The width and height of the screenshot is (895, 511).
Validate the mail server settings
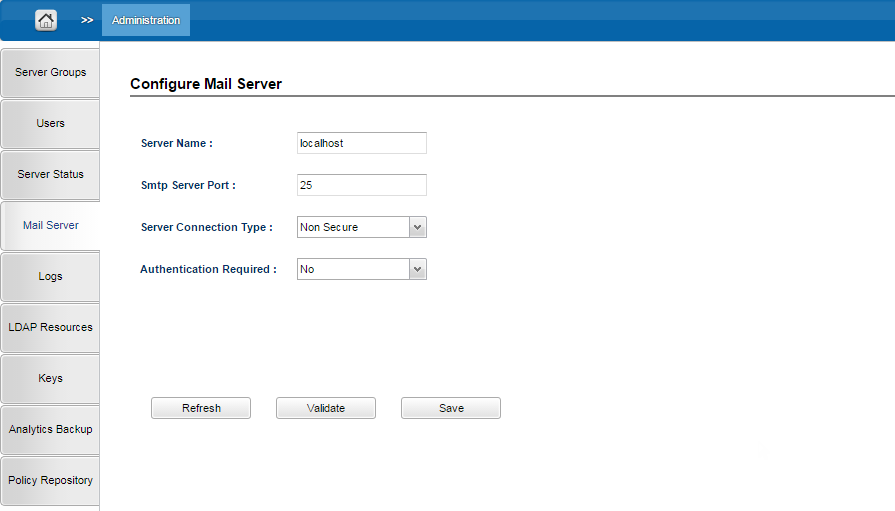(326, 408)
